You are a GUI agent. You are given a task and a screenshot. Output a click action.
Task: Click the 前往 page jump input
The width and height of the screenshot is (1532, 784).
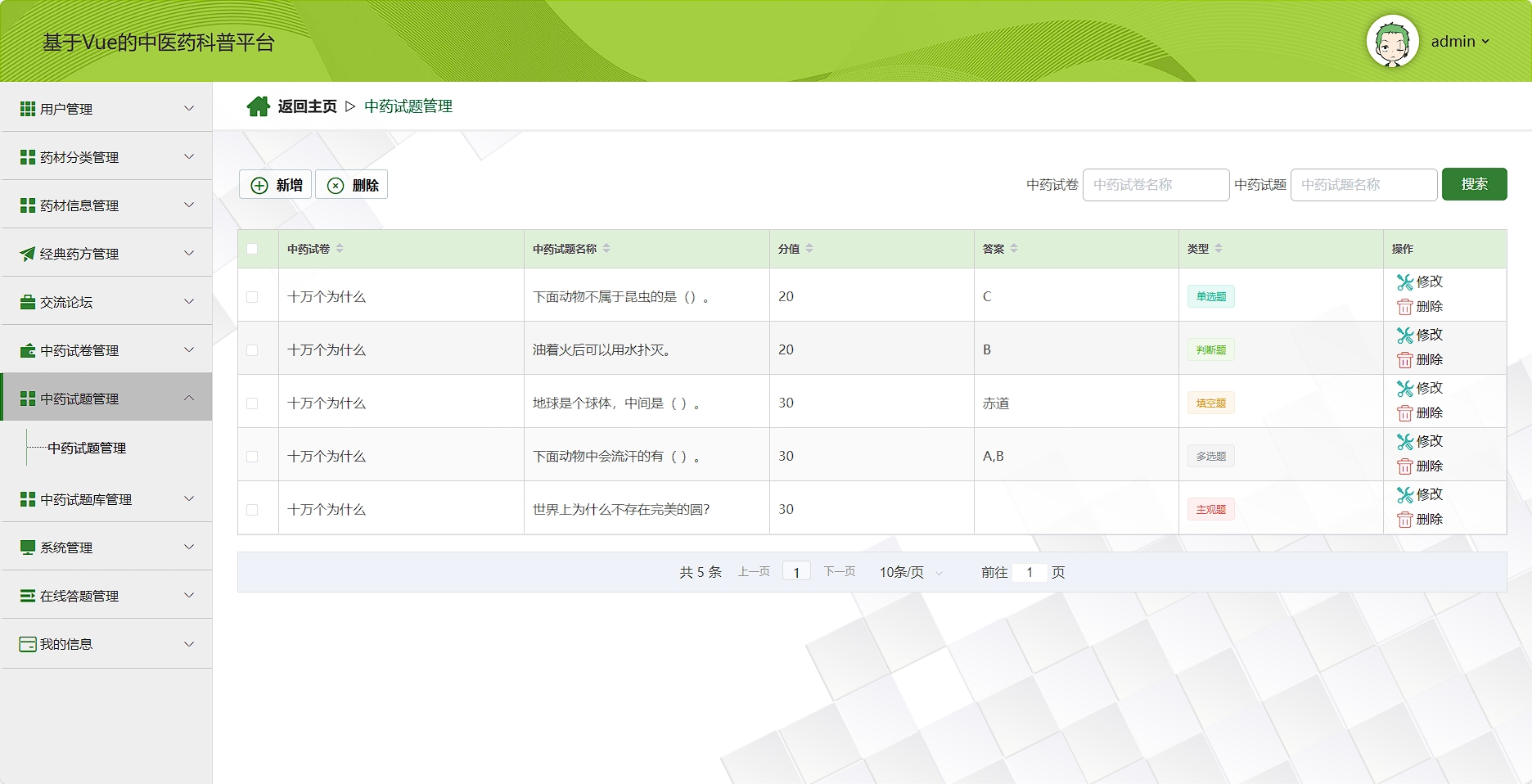tap(1030, 573)
